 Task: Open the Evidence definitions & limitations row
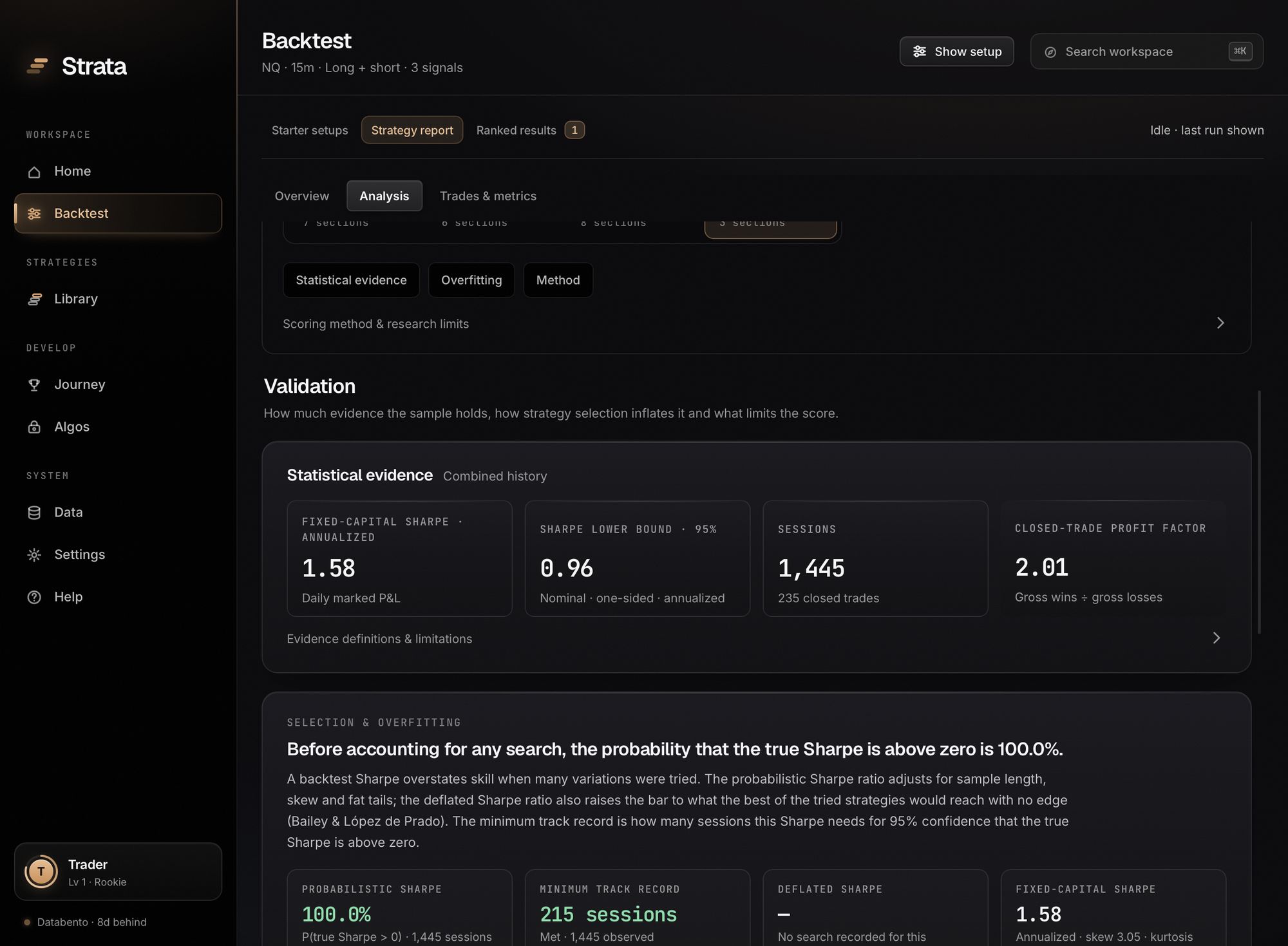pyautogui.click(x=756, y=639)
